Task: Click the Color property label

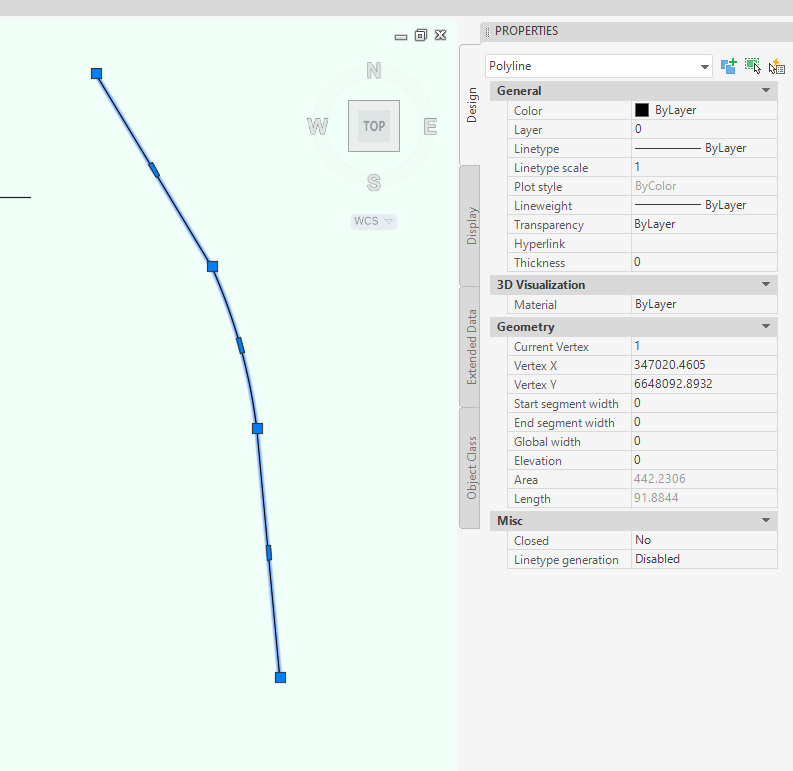Action: click(527, 111)
